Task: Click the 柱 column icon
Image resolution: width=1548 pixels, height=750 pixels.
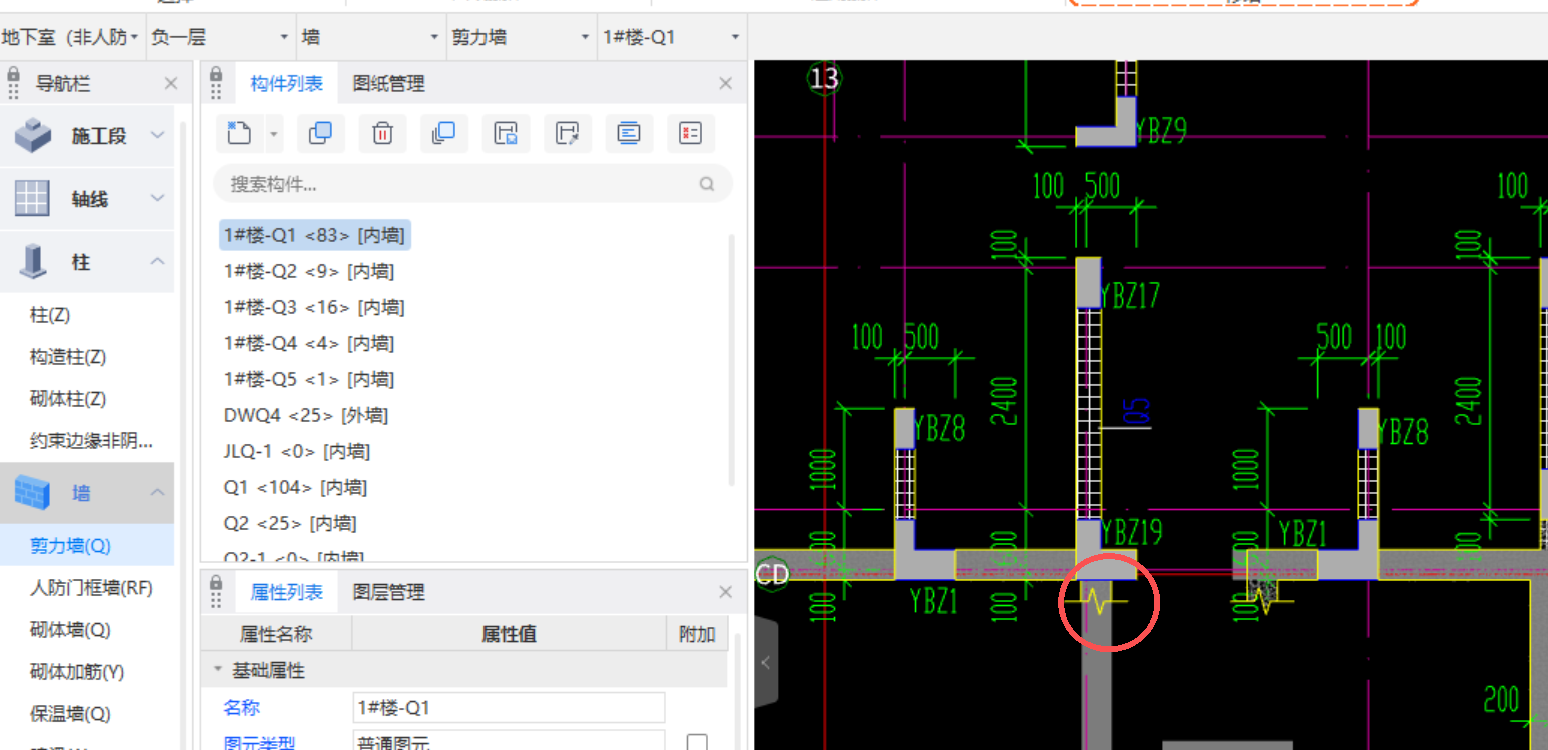Action: [x=33, y=262]
